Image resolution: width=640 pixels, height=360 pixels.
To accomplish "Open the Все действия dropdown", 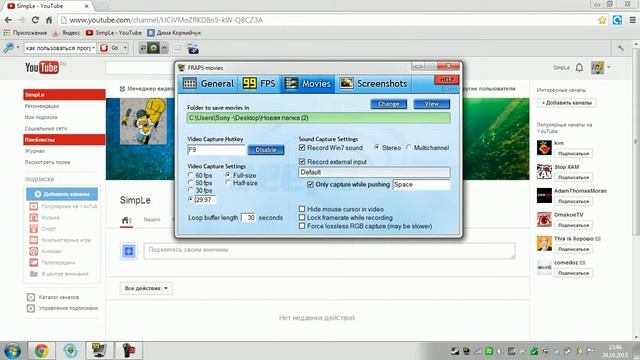I will [x=146, y=288].
